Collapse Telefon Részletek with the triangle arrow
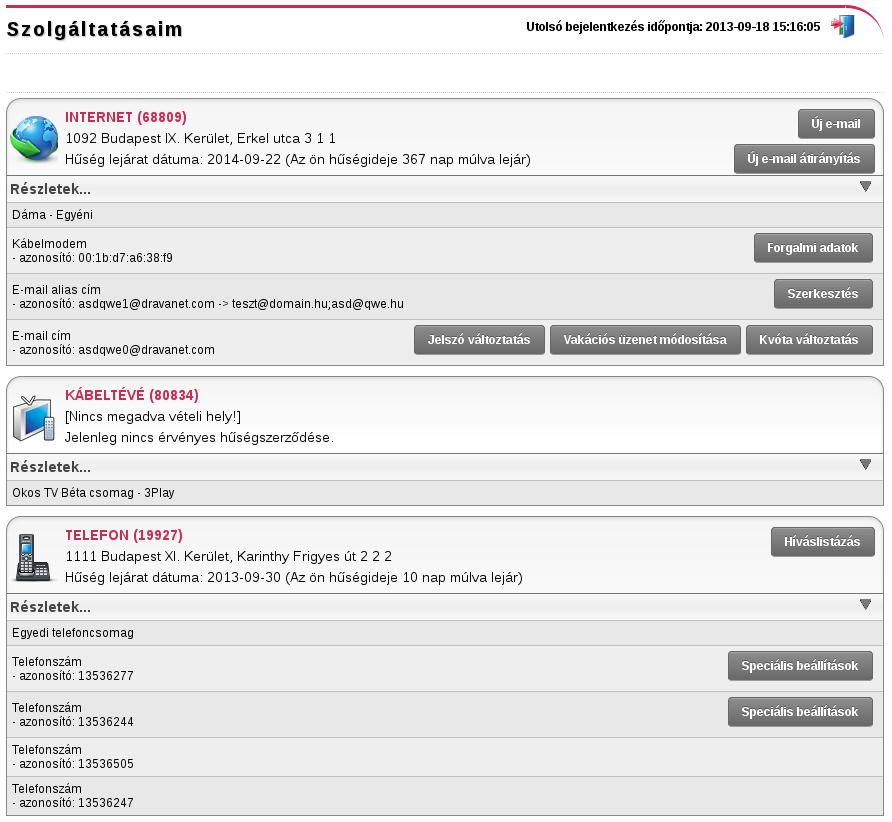Screen dimensions: 892x822 [865, 605]
